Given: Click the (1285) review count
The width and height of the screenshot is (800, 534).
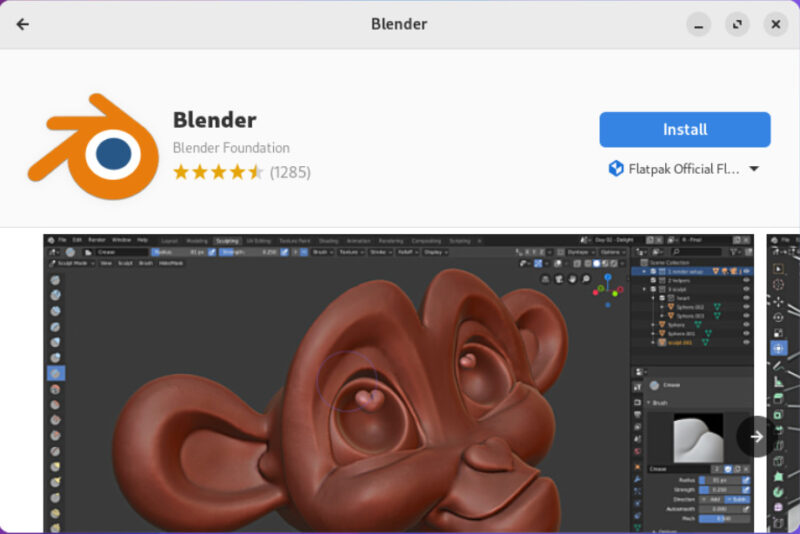Looking at the screenshot, I should [290, 172].
